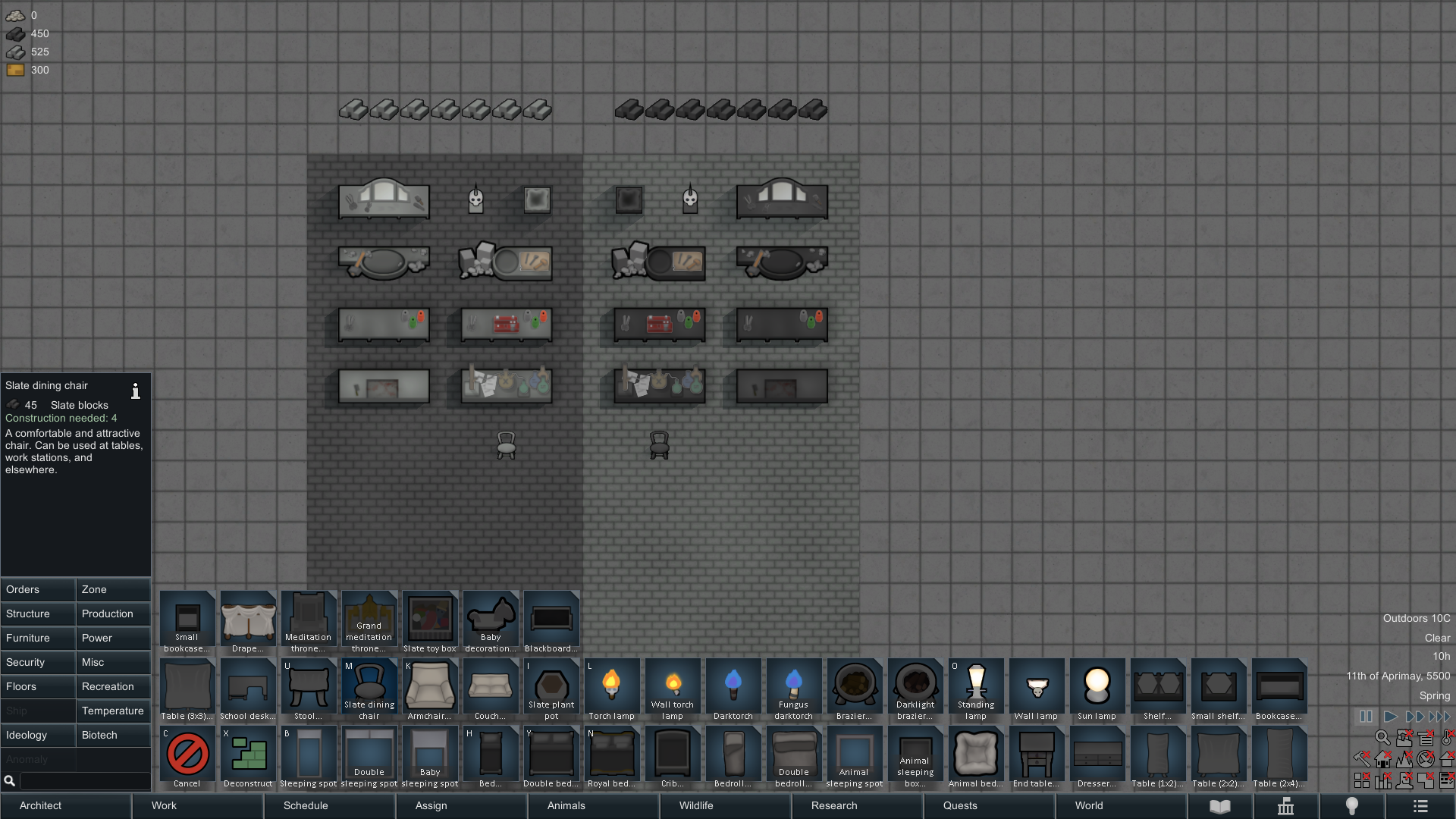1456x819 pixels.
Task: Open the Orders architect category
Action: (38, 589)
